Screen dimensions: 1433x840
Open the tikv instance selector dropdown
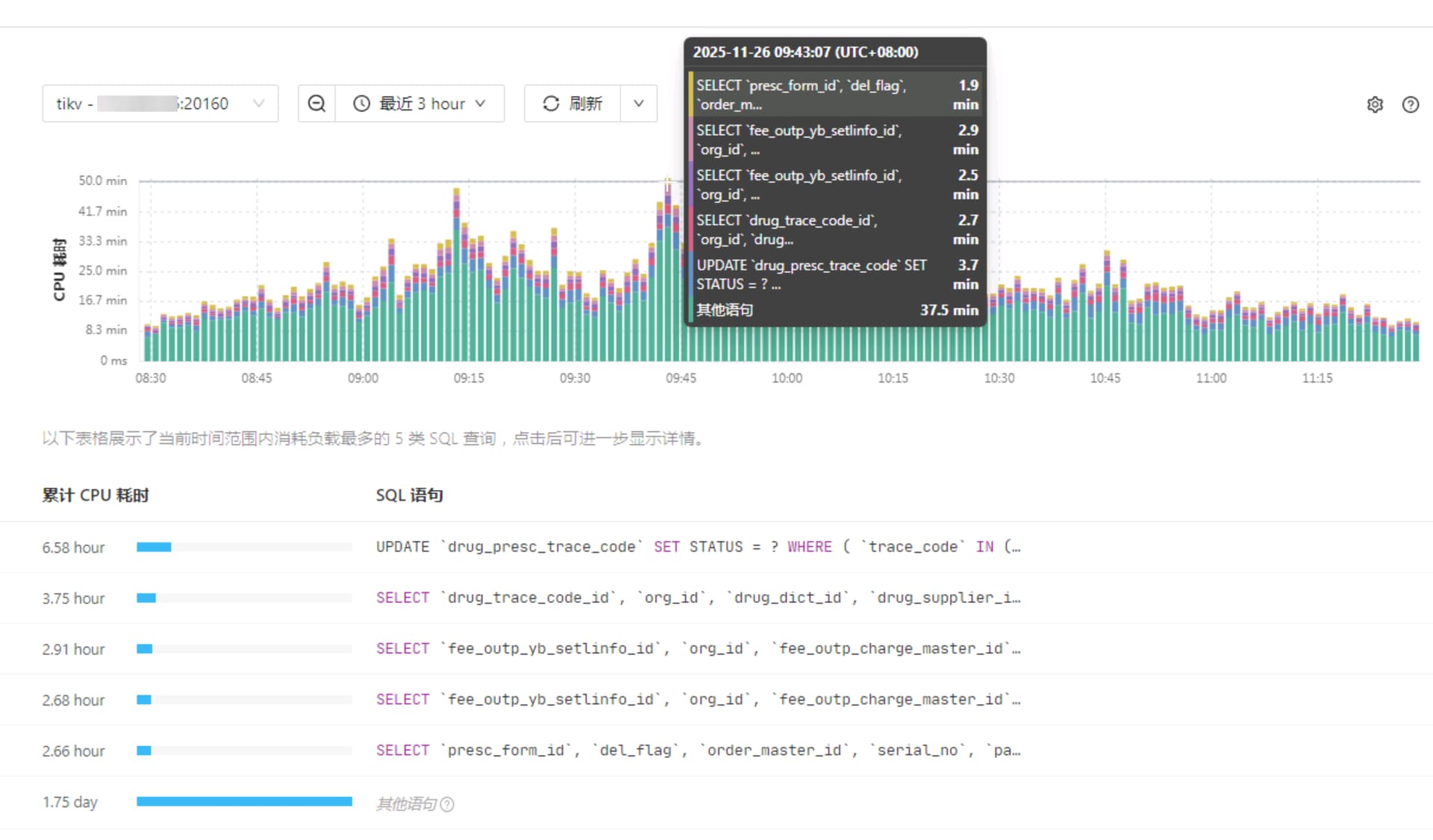click(x=160, y=104)
